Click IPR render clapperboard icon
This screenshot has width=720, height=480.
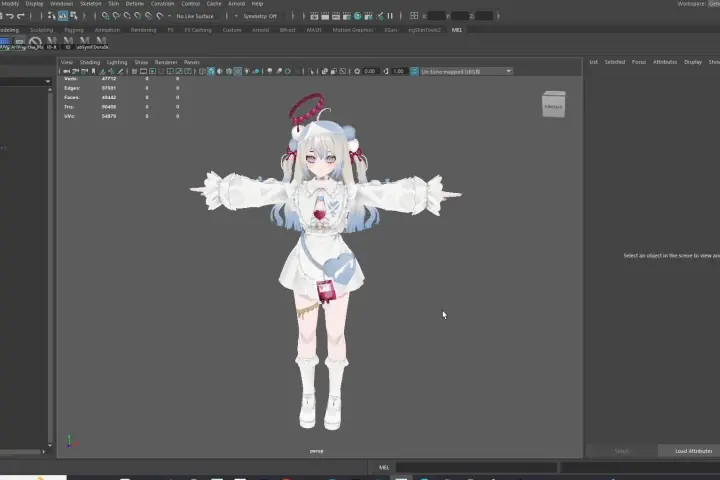click(x=336, y=16)
